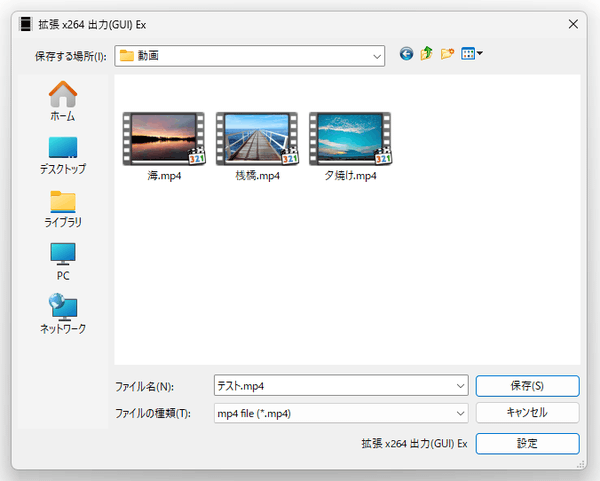
Task: Click the 夕焼け.mp4 file name label
Action: (x=351, y=176)
